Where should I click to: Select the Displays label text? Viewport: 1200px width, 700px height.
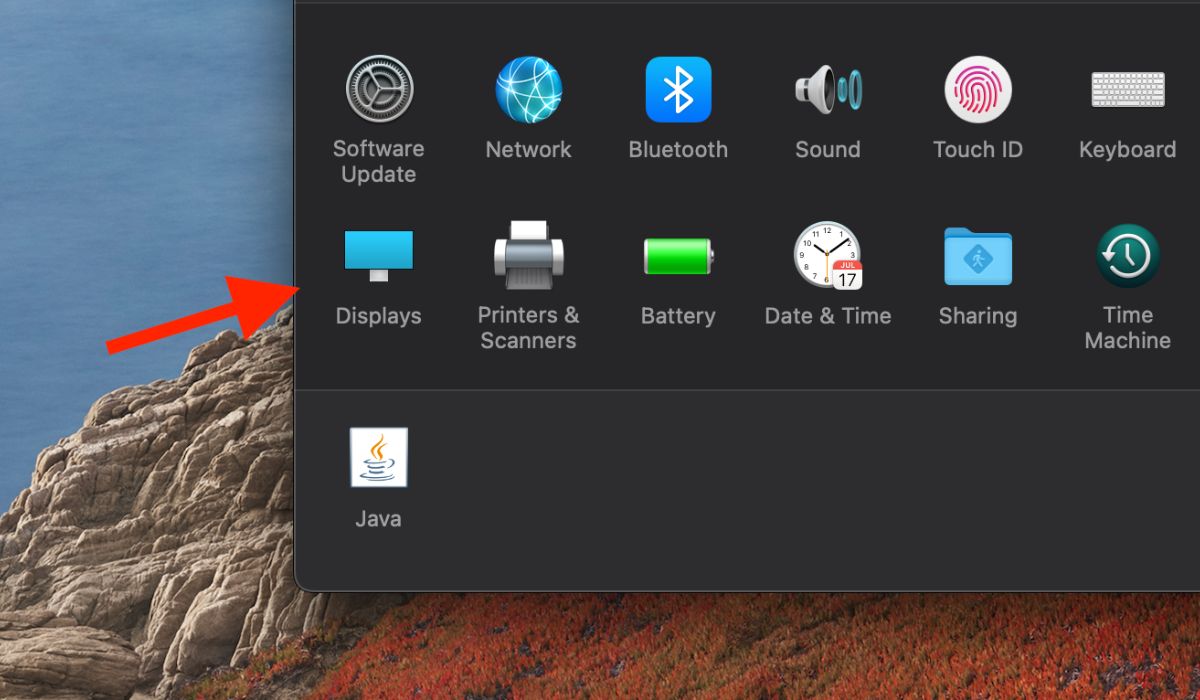pyautogui.click(x=379, y=316)
